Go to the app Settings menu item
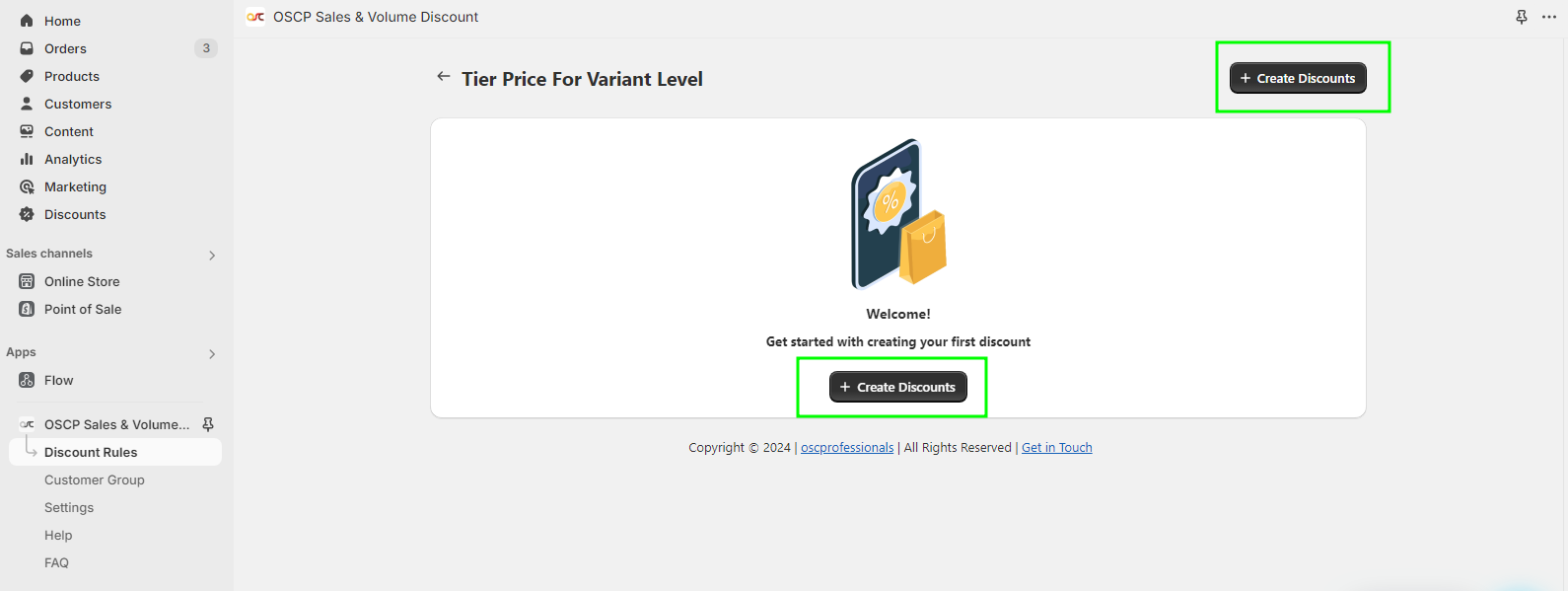Screen dimensions: 1568x591 pos(69,507)
